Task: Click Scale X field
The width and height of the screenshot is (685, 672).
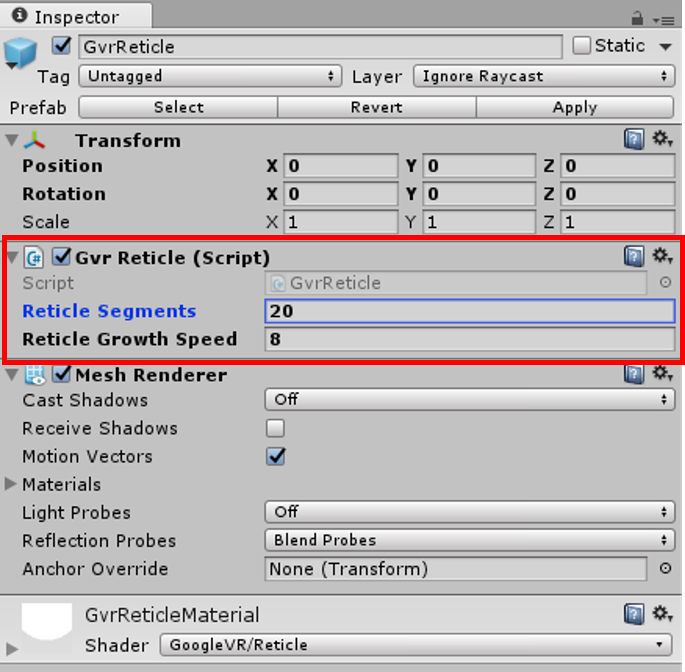Action: point(341,222)
